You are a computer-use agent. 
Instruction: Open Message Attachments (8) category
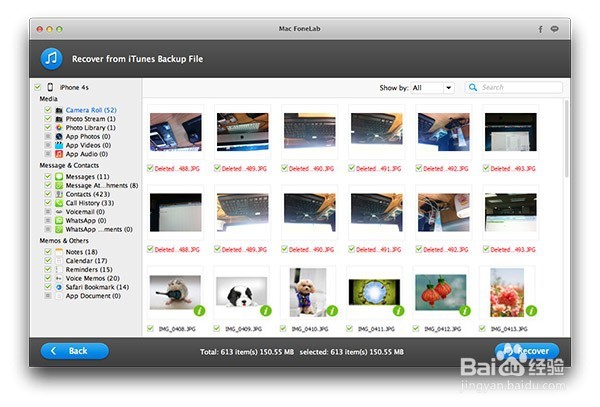pyautogui.click(x=102, y=186)
